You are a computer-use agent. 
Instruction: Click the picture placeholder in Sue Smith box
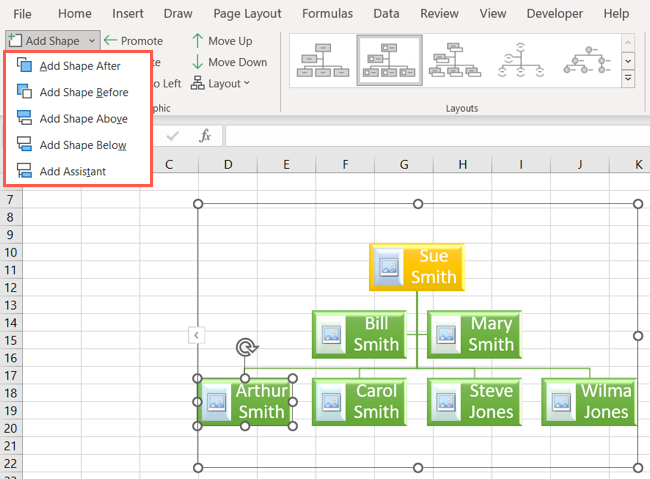pyautogui.click(x=386, y=268)
